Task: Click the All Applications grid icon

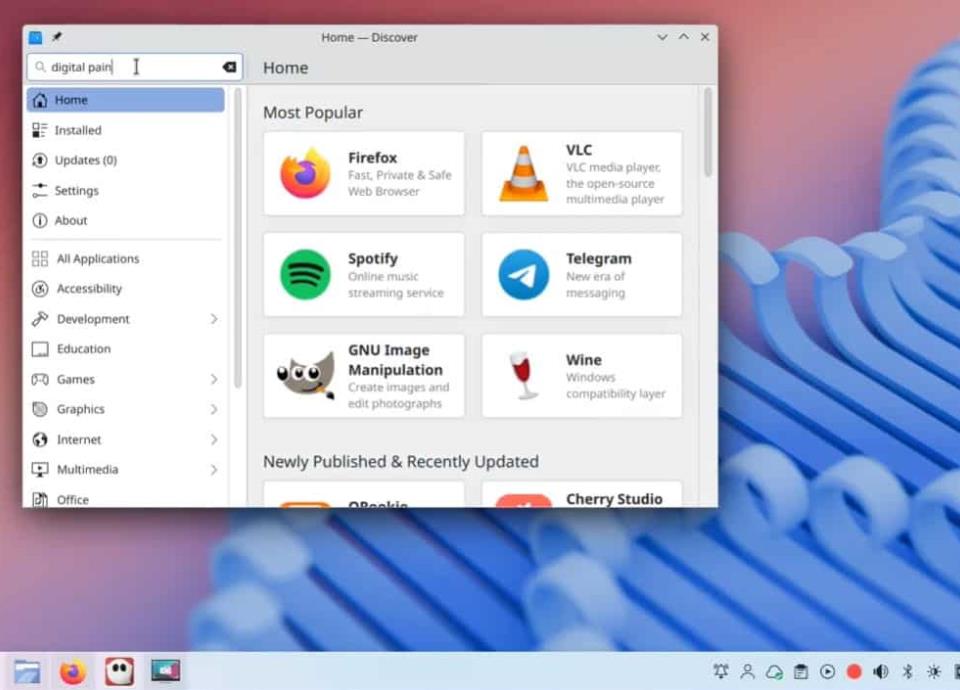Action: [x=40, y=258]
